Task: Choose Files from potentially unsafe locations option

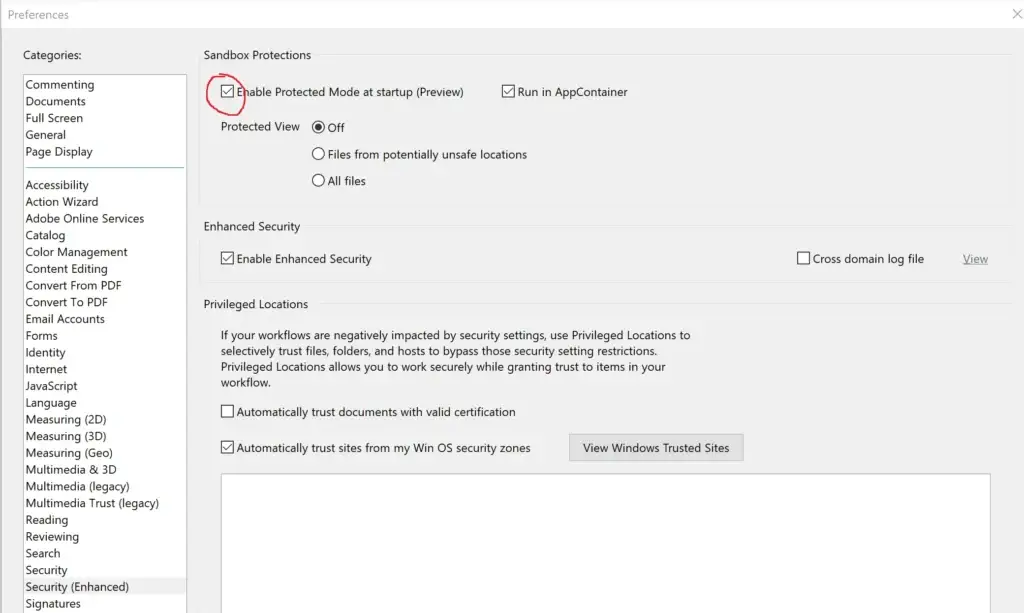Action: (319, 155)
